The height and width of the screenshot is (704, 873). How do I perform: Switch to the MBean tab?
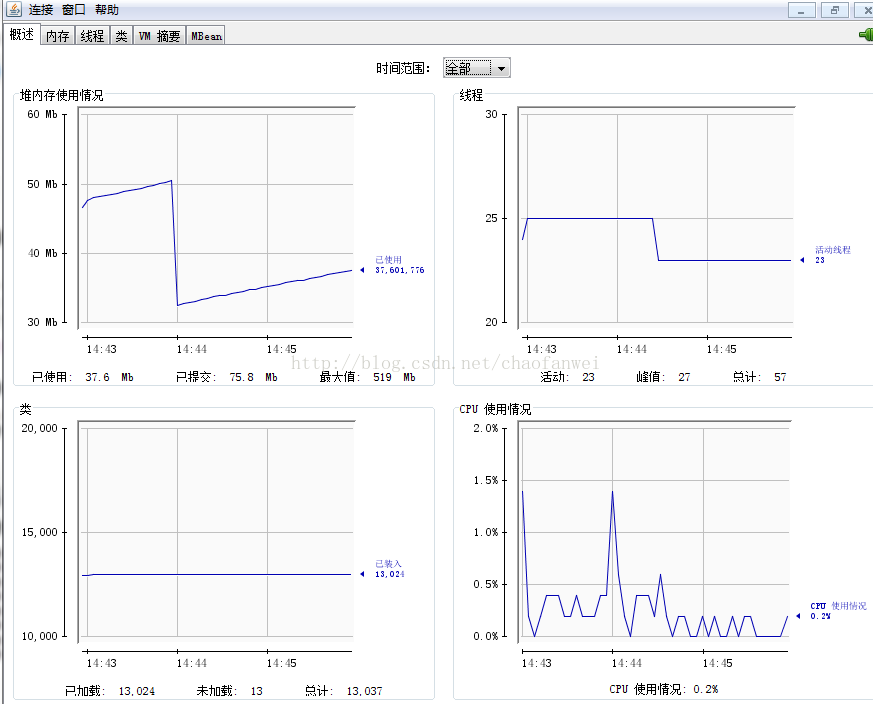coord(206,36)
